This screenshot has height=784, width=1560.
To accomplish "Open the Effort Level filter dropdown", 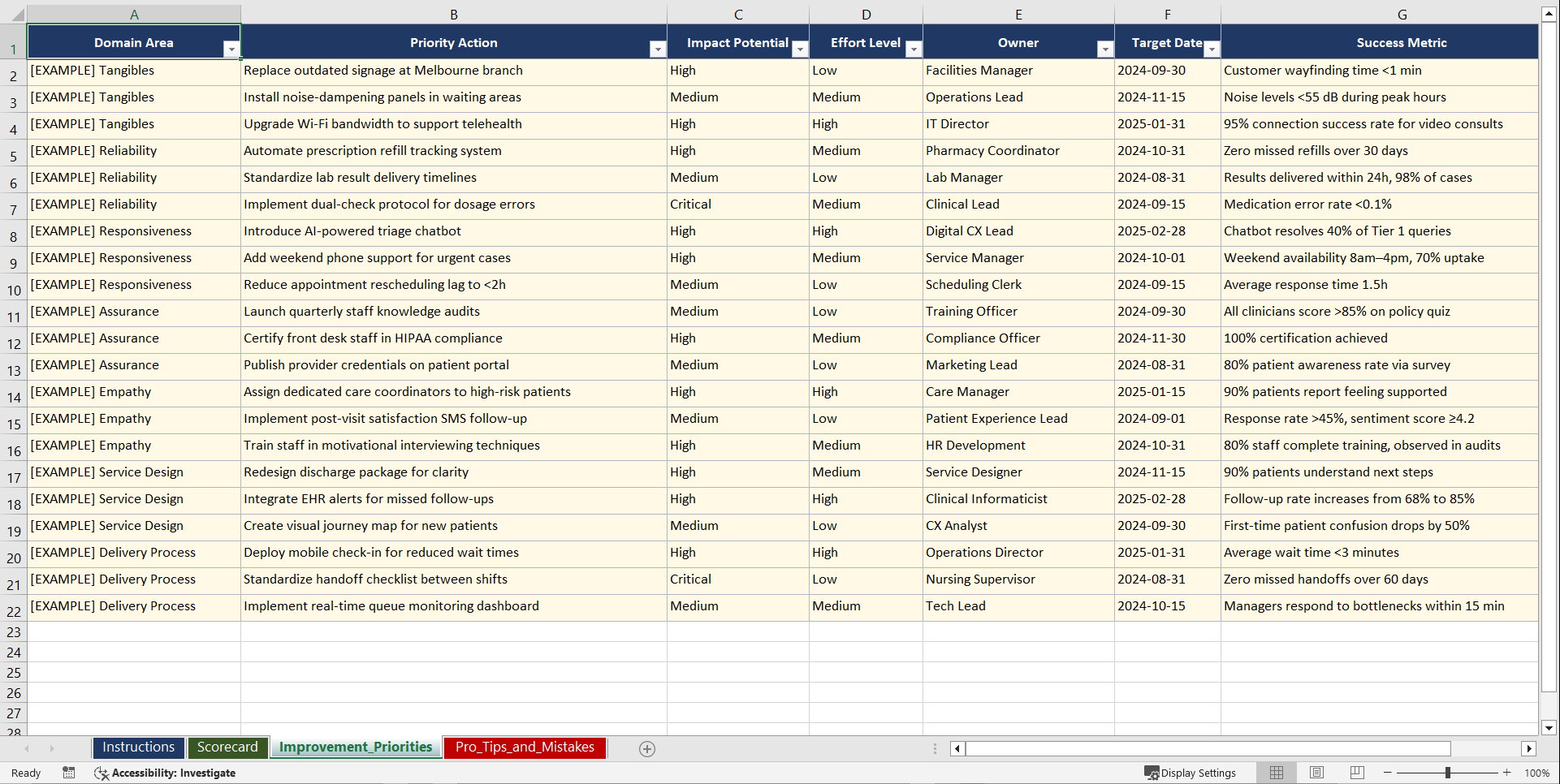I will (914, 49).
